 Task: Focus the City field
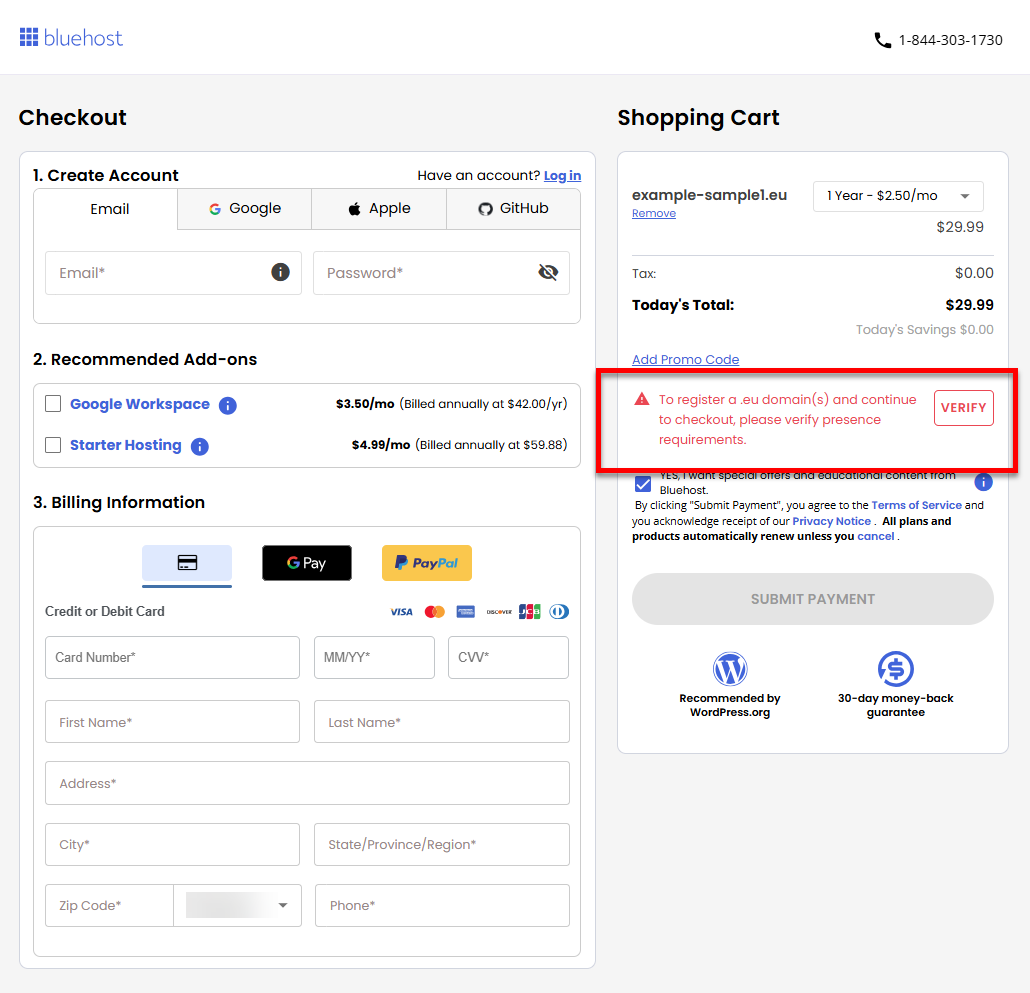pyautogui.click(x=172, y=845)
